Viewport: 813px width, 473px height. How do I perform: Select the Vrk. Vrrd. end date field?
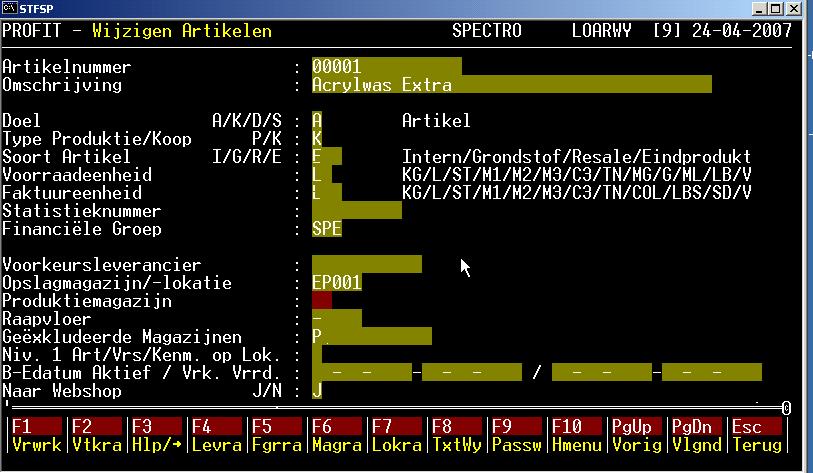click(x=712, y=372)
